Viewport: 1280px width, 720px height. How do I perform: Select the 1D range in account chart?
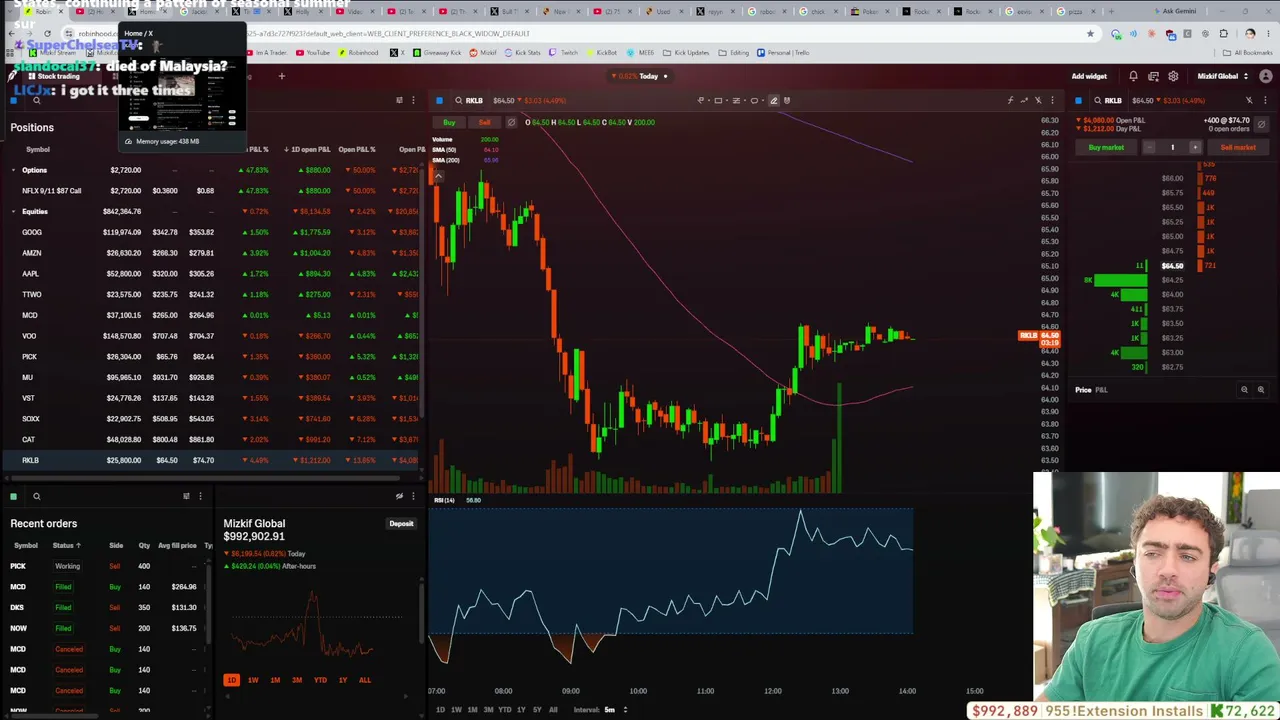tap(231, 680)
